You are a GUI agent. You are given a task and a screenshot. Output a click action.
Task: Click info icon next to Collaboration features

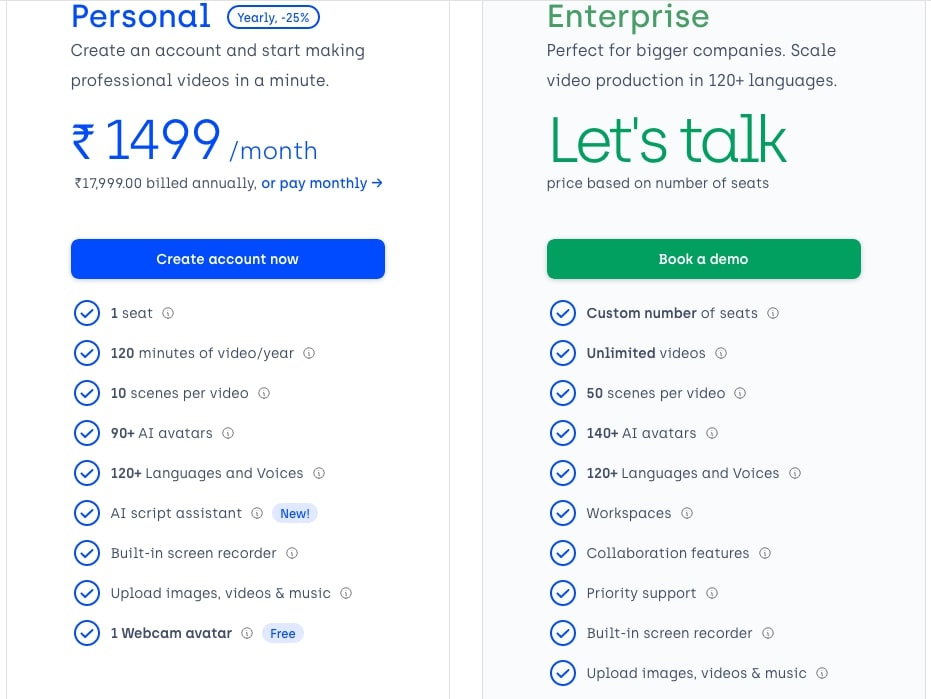click(x=765, y=553)
